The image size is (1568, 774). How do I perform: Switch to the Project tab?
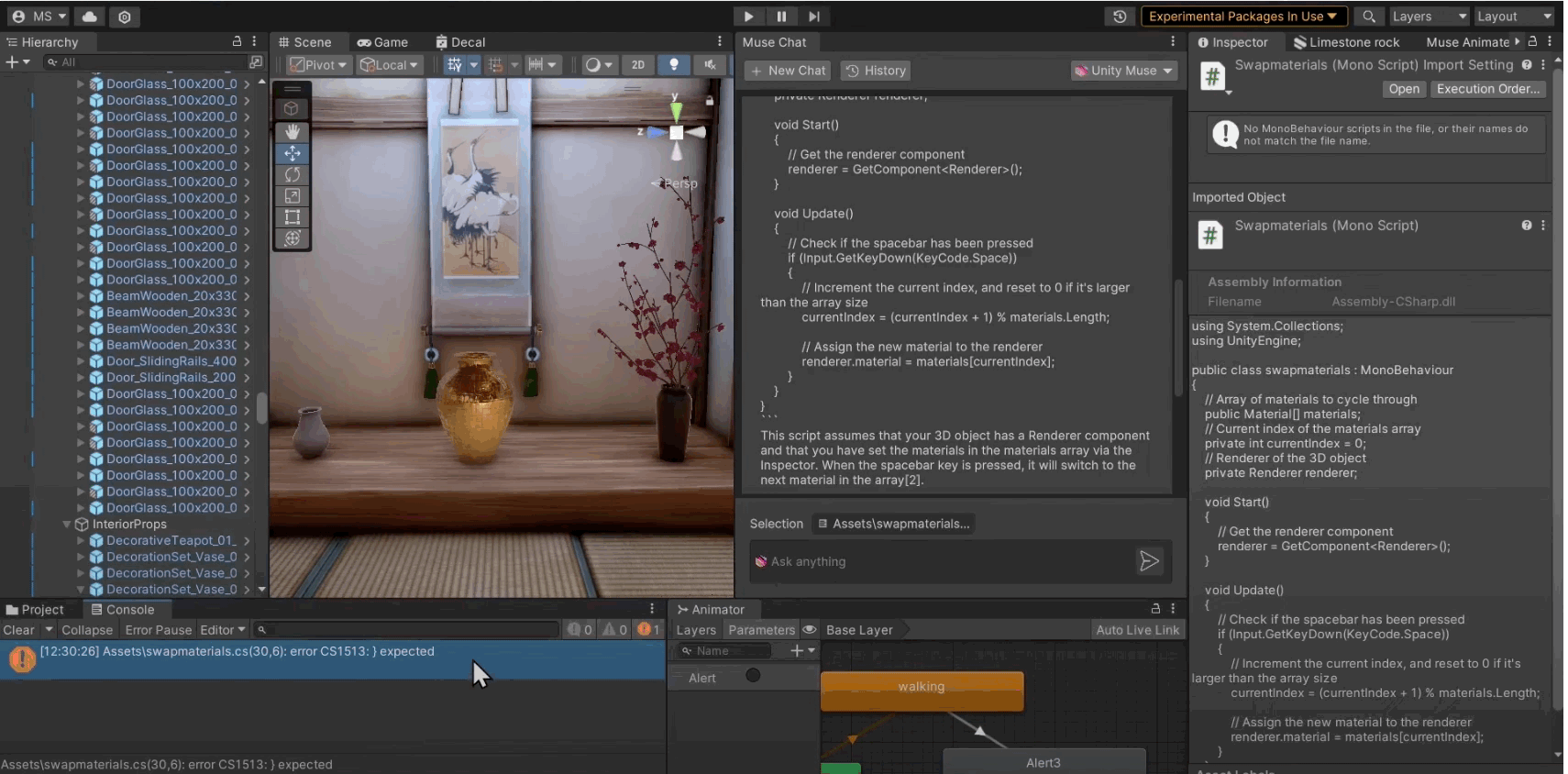point(35,610)
